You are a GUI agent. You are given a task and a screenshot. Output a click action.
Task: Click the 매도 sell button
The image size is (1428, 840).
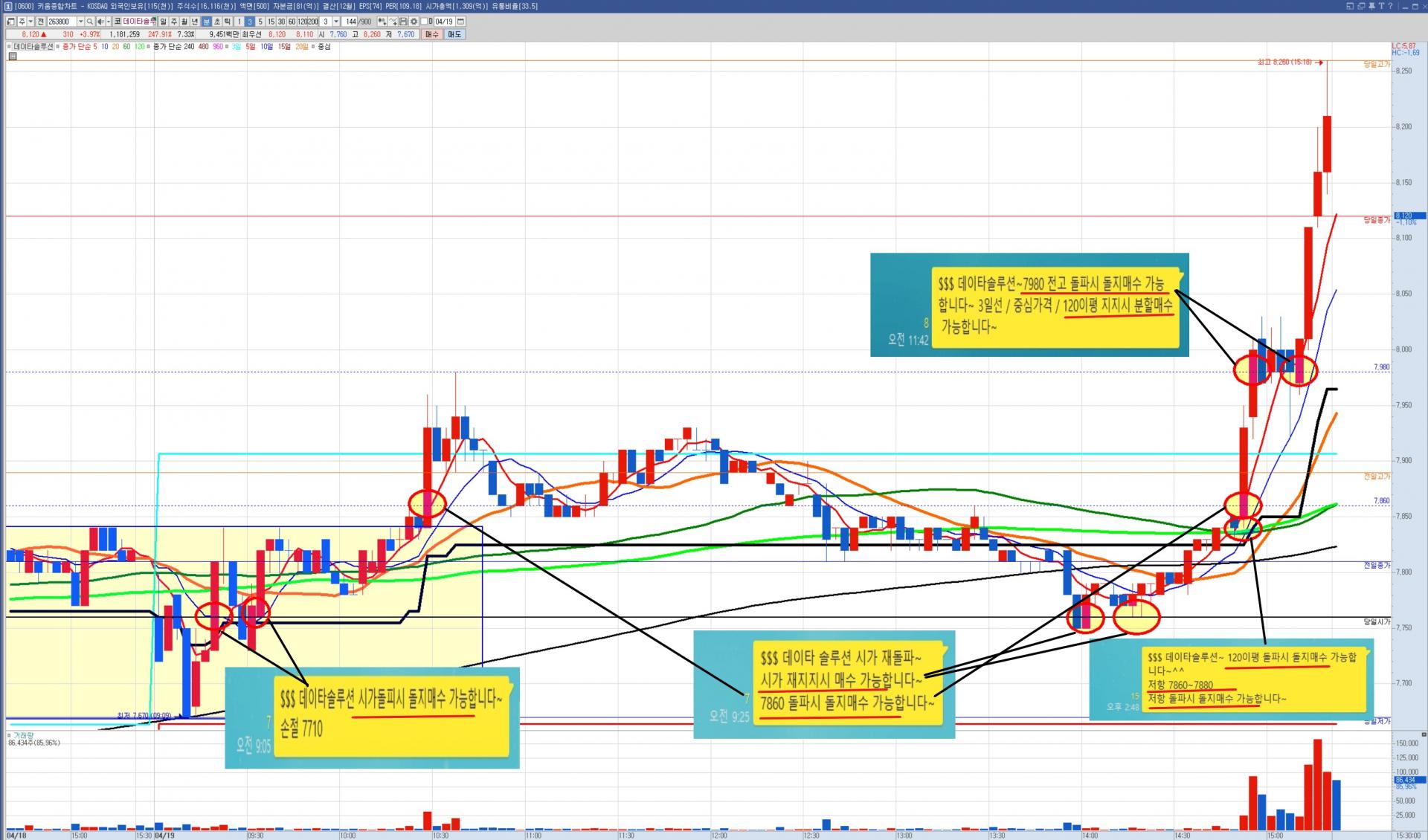pyautogui.click(x=454, y=34)
